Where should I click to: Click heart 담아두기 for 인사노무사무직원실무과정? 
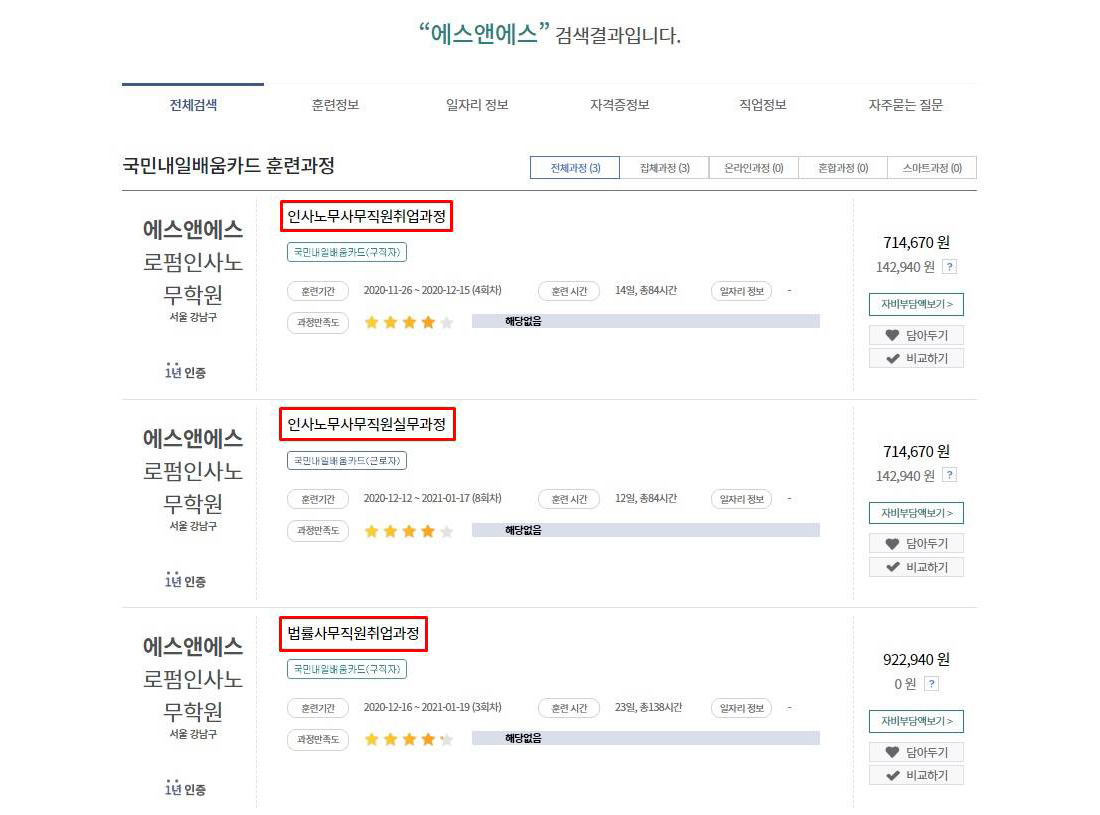[x=916, y=544]
